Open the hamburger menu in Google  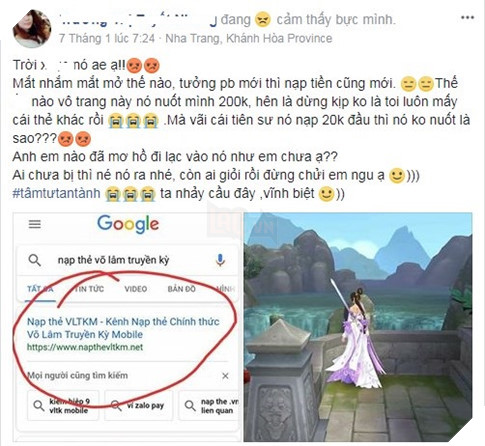(x=35, y=224)
